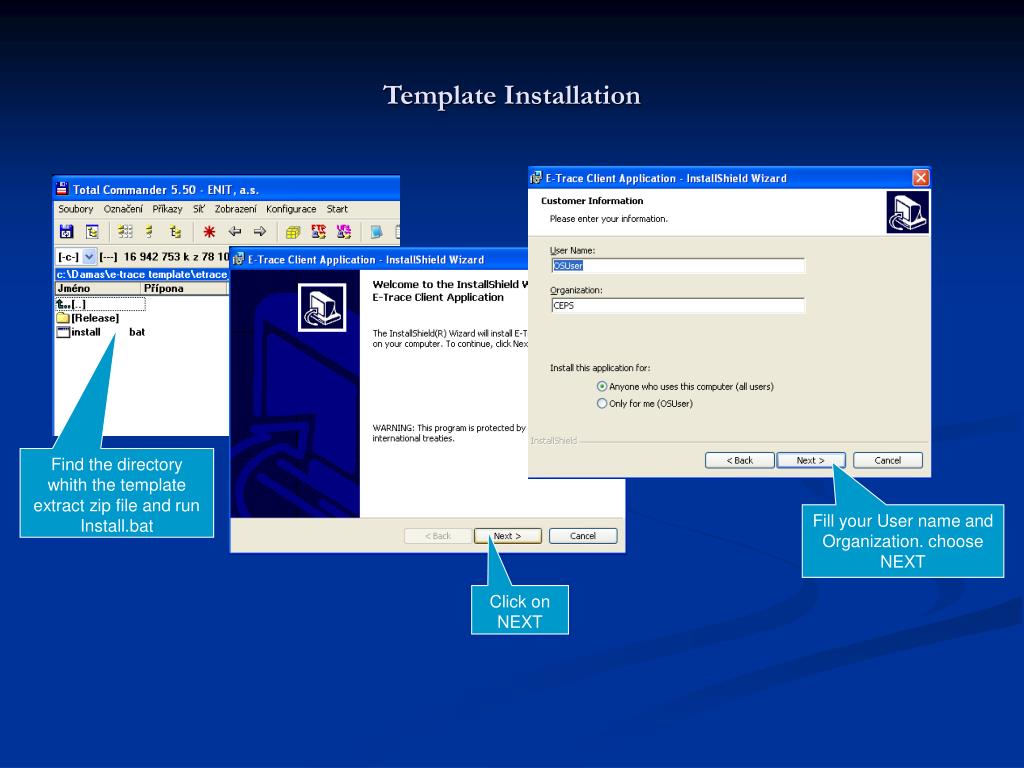The width and height of the screenshot is (1024, 768).
Task: Click the directory tree panel icon in Total Commander toolbar
Action: click(92, 231)
